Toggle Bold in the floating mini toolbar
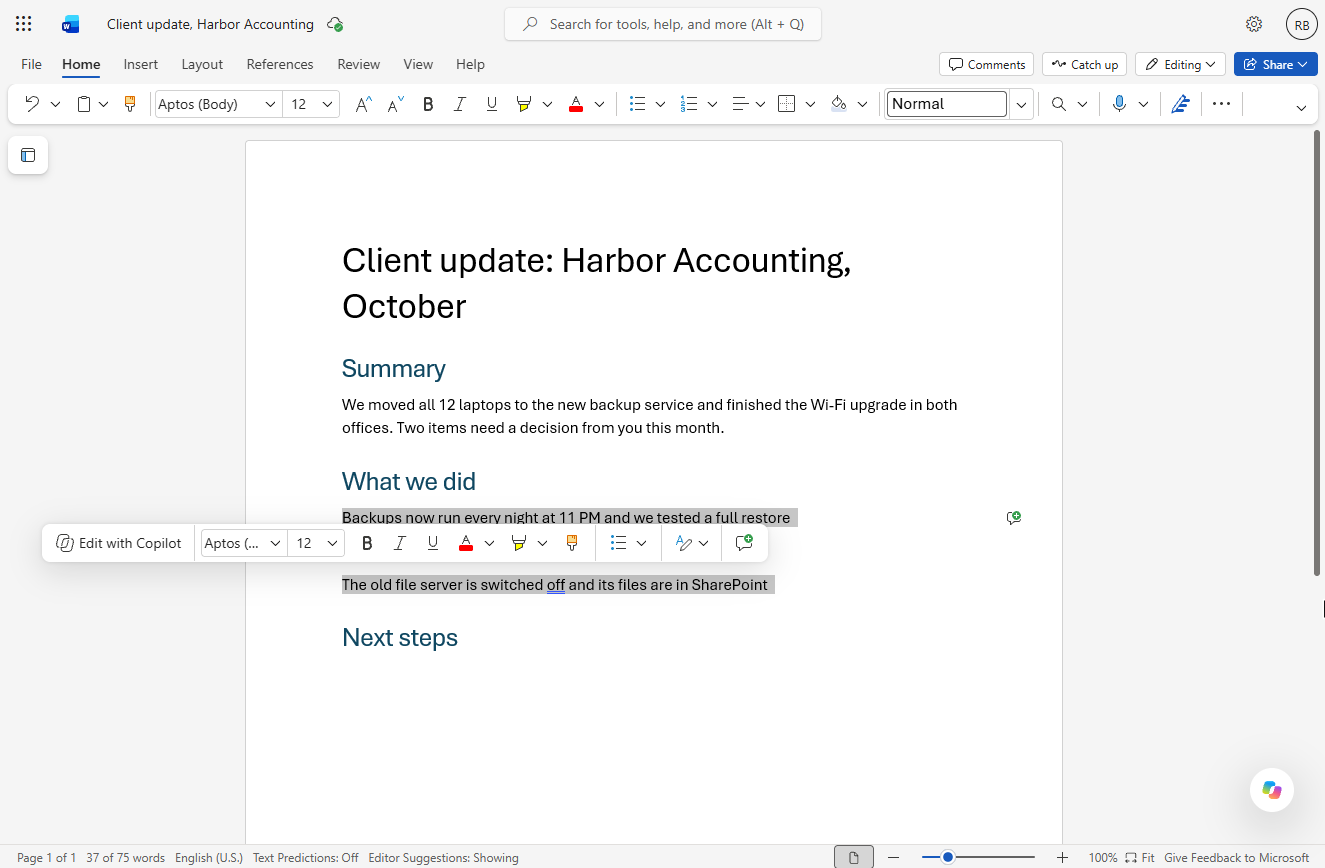Screen dimensions: 1325x868 tap(367, 543)
